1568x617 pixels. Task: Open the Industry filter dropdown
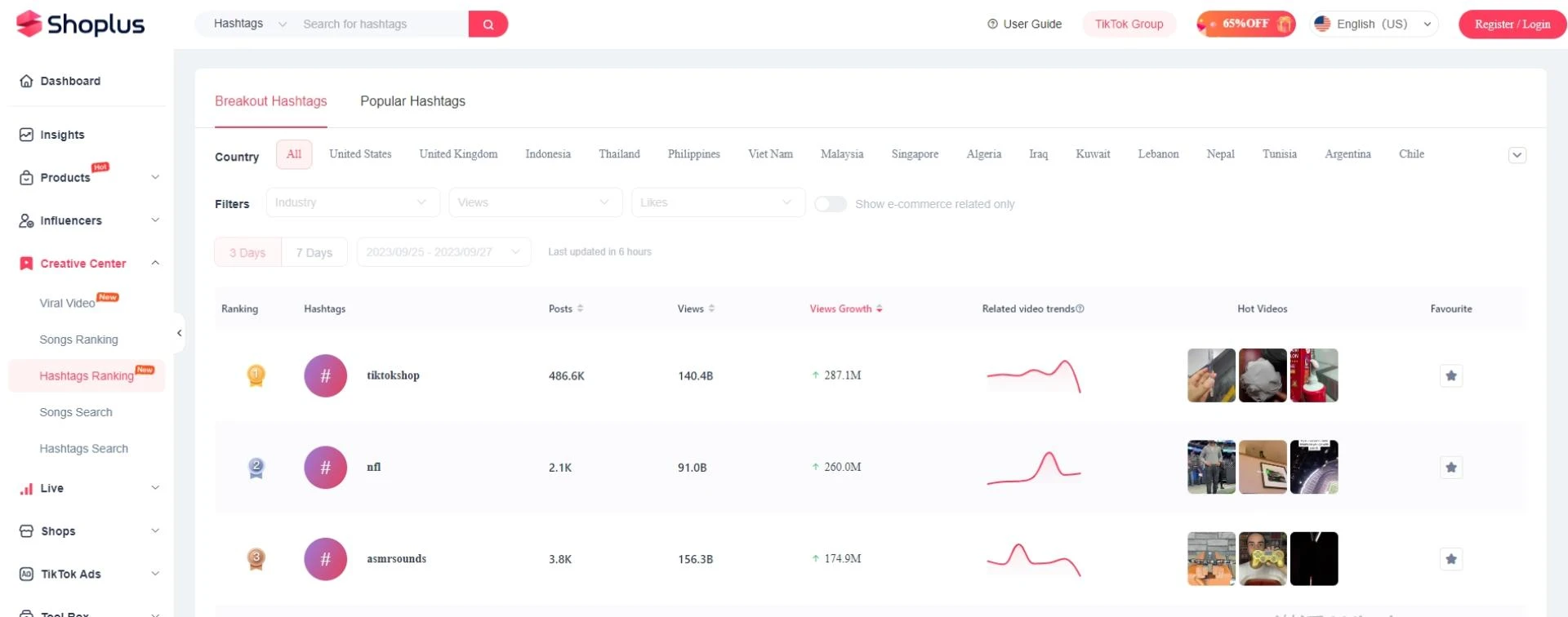click(x=352, y=202)
